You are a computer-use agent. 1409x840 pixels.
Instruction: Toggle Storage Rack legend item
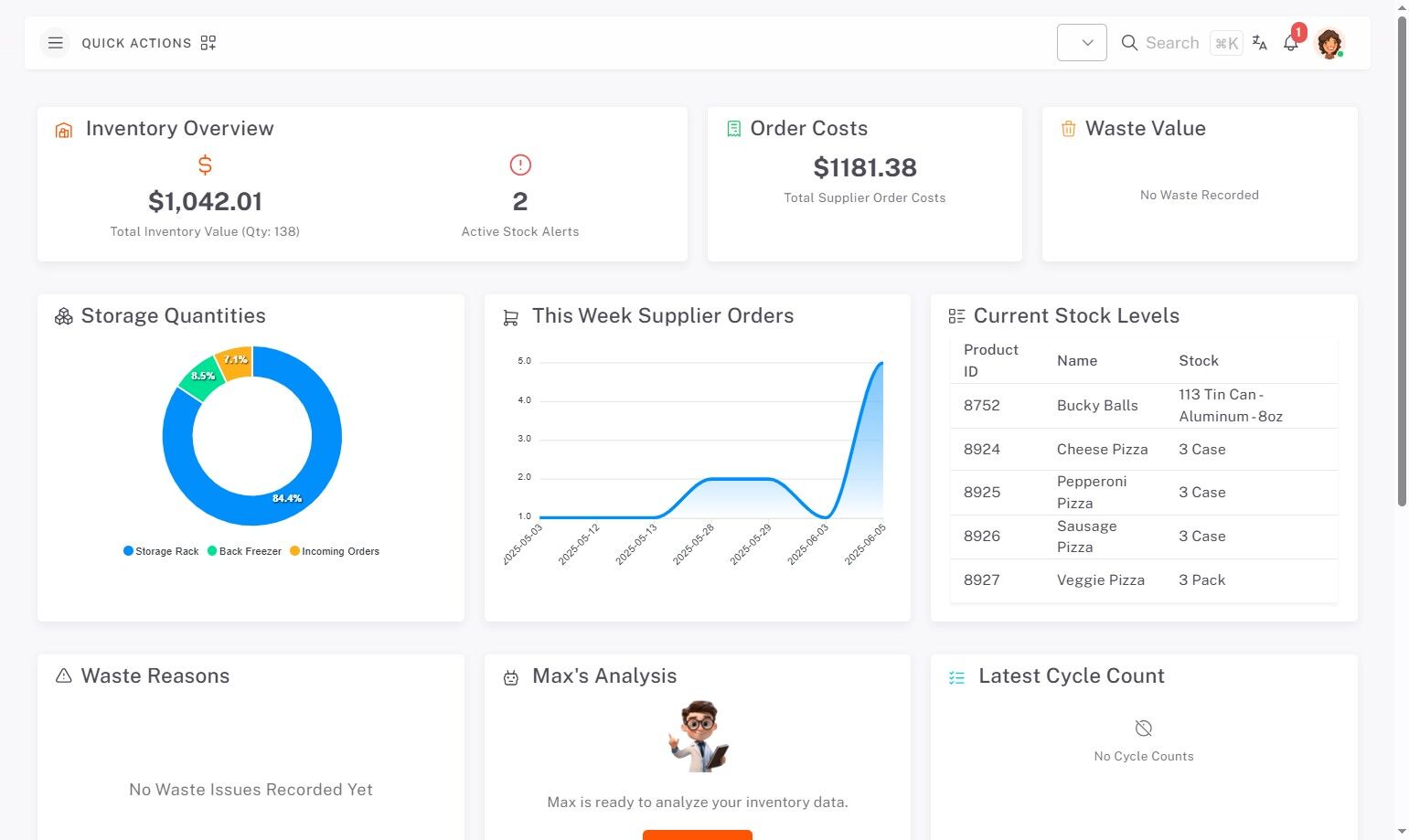(x=161, y=551)
